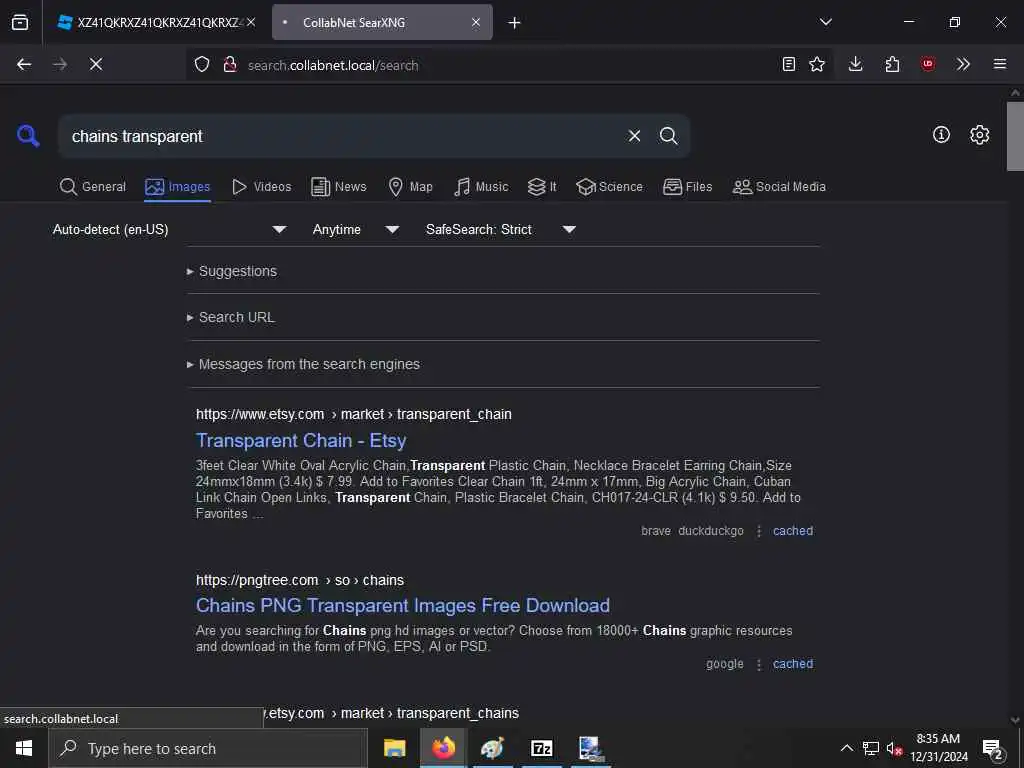
Task: Select the Images search category
Action: pos(178,187)
